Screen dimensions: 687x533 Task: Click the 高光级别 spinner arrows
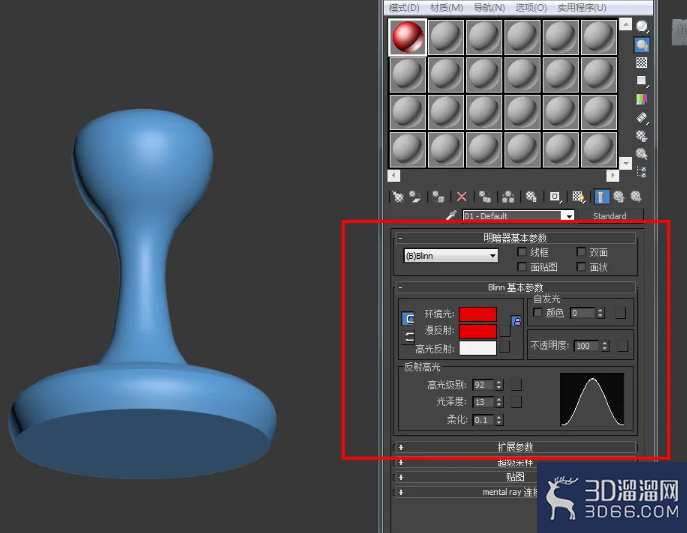pos(499,385)
